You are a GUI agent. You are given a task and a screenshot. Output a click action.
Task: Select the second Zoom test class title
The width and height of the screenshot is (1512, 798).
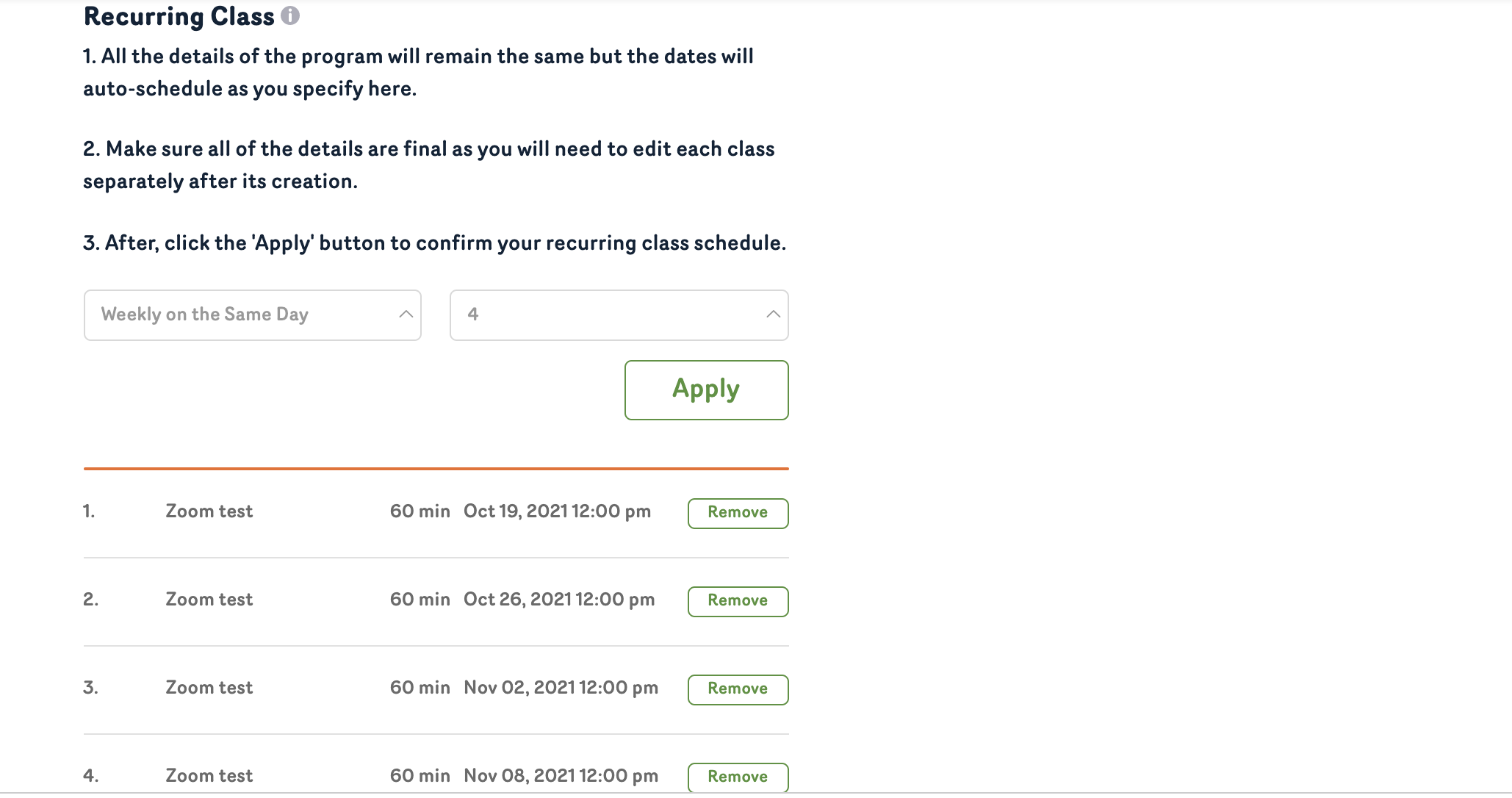209,600
